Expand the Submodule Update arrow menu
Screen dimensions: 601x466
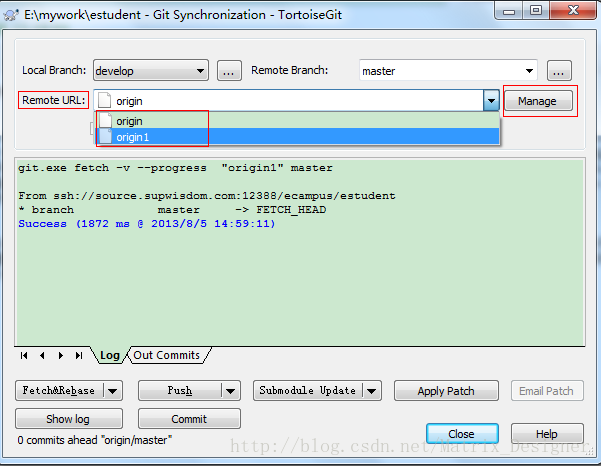pyautogui.click(x=371, y=391)
